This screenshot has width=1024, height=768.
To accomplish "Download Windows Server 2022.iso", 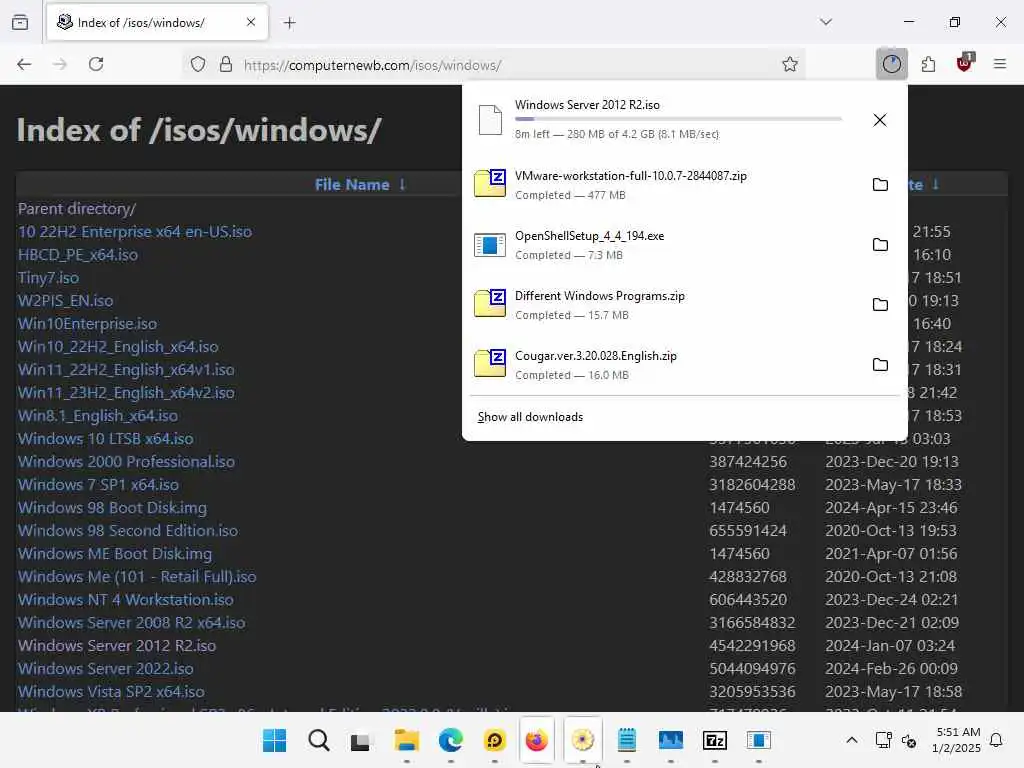I will [x=106, y=668].
